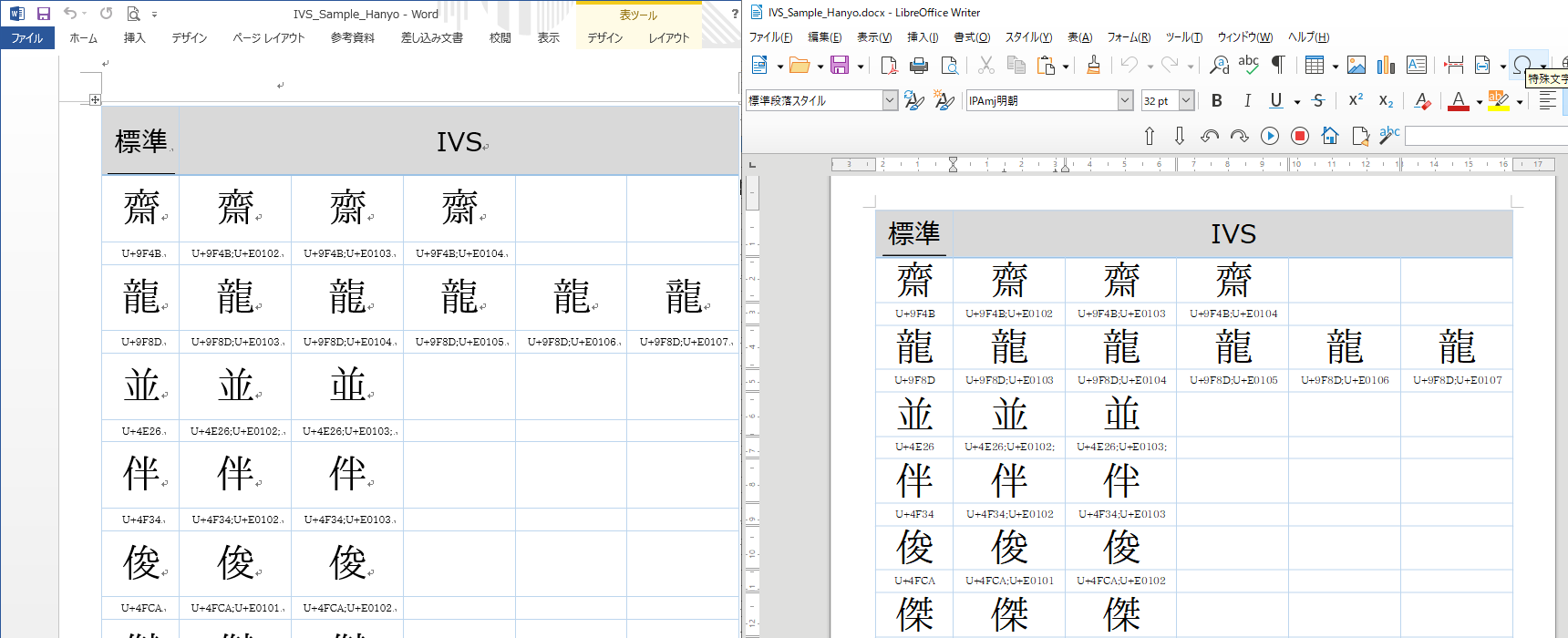Toggle Underline formatting in Writer
Viewport: 1568px width, 638px height.
[1276, 100]
